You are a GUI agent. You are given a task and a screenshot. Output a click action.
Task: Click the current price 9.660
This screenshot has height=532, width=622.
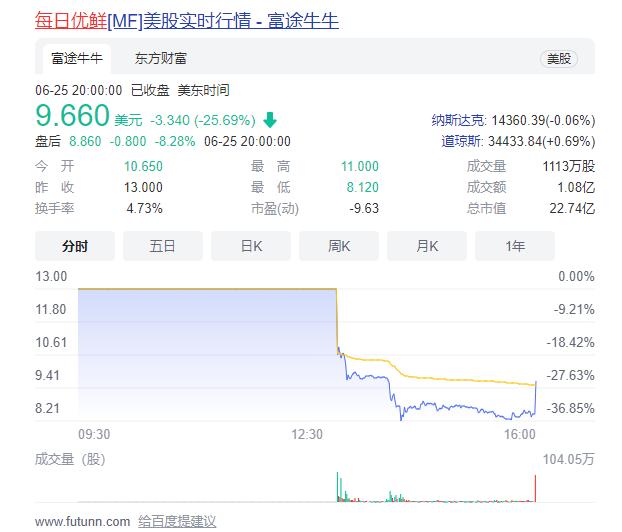[72, 115]
